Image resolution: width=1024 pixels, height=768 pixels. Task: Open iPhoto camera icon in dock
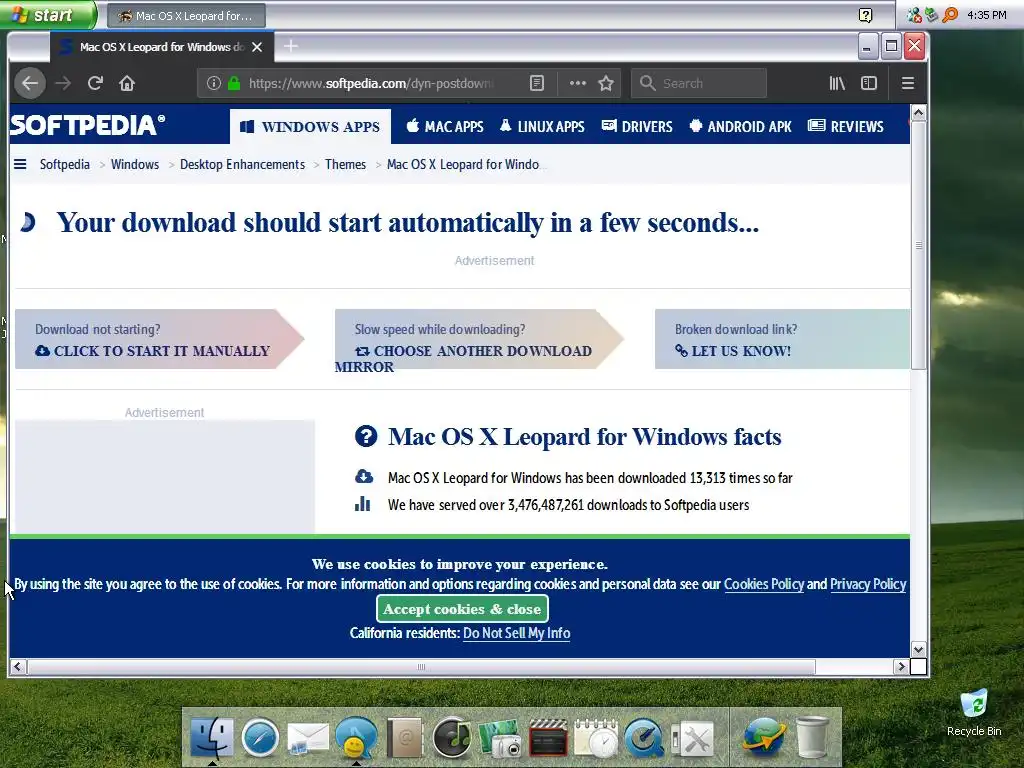(500, 738)
